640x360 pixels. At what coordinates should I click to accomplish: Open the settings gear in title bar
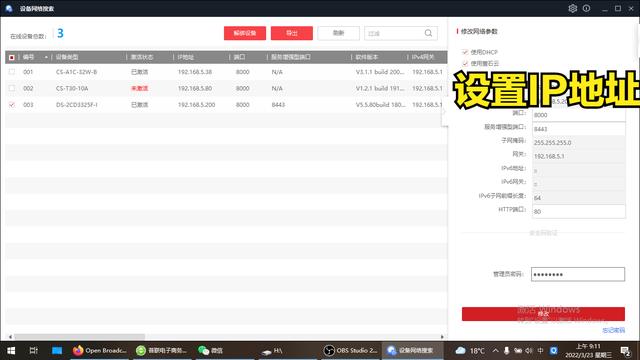[572, 8]
